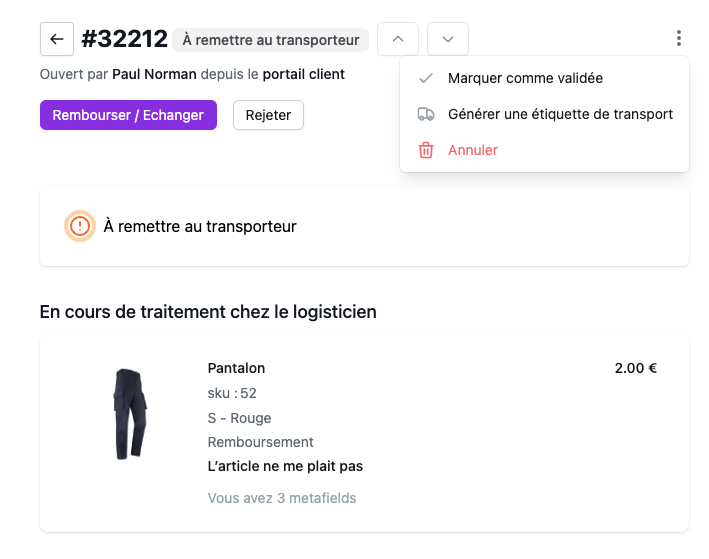Open the Pantalon product thumbnail
Image resolution: width=709 pixels, height=559 pixels.
tap(129, 414)
